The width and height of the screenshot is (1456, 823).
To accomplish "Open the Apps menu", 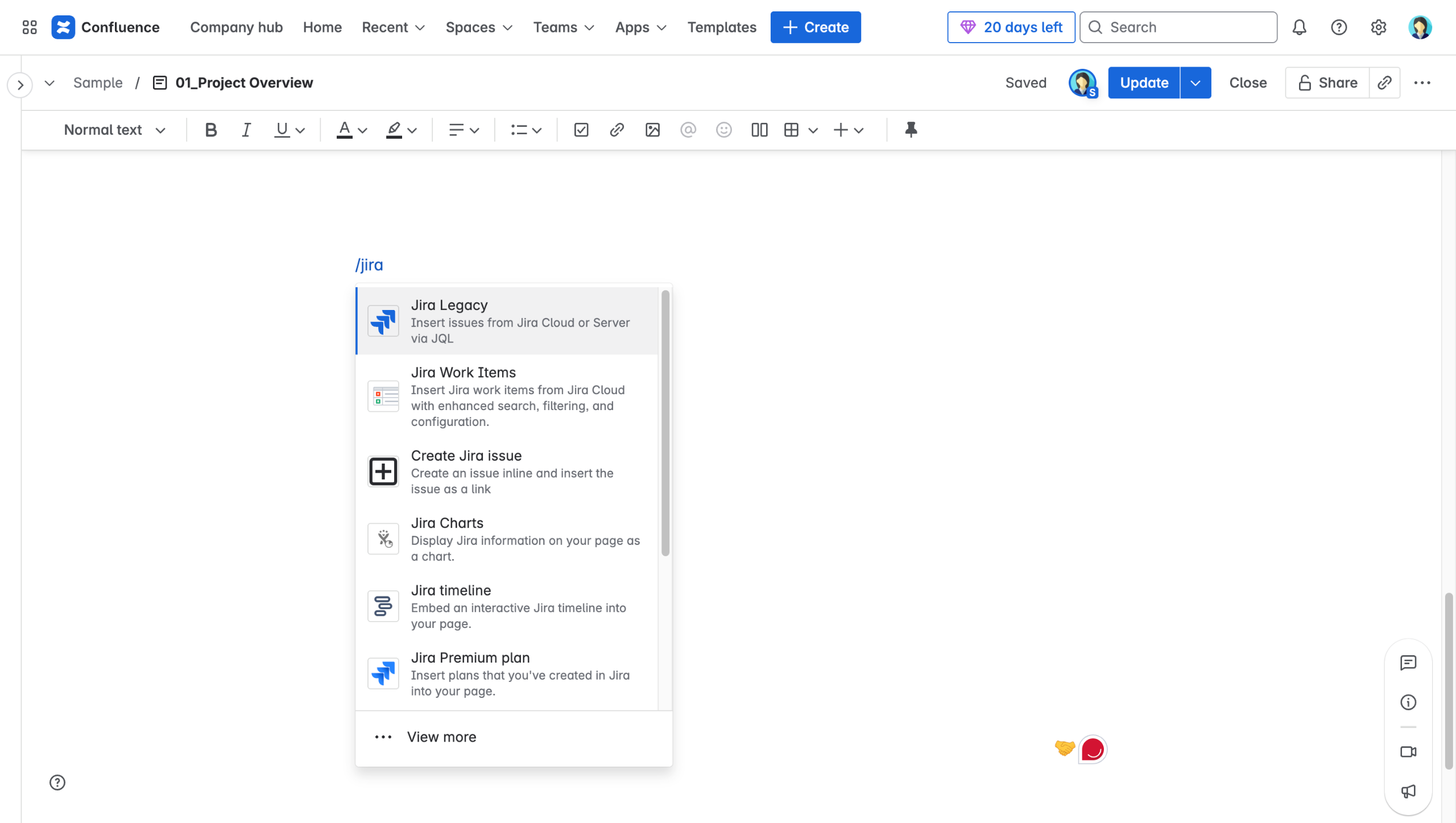I will click(x=639, y=27).
